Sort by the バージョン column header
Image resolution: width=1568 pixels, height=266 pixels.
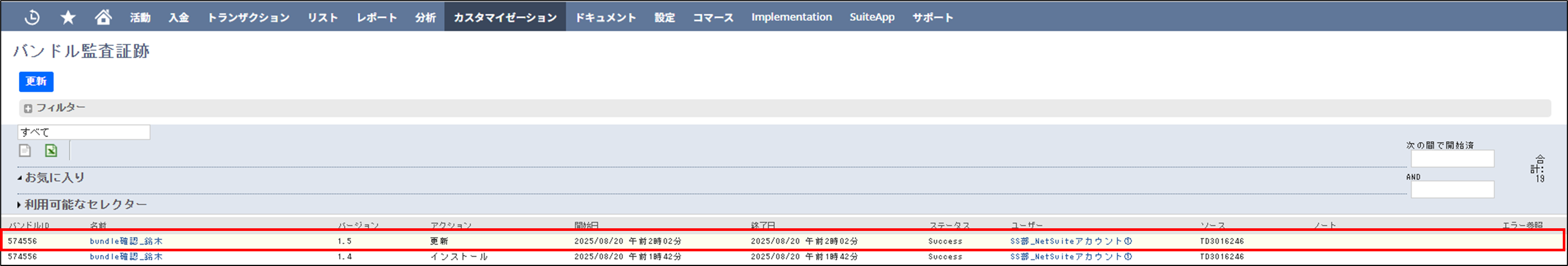click(x=358, y=225)
